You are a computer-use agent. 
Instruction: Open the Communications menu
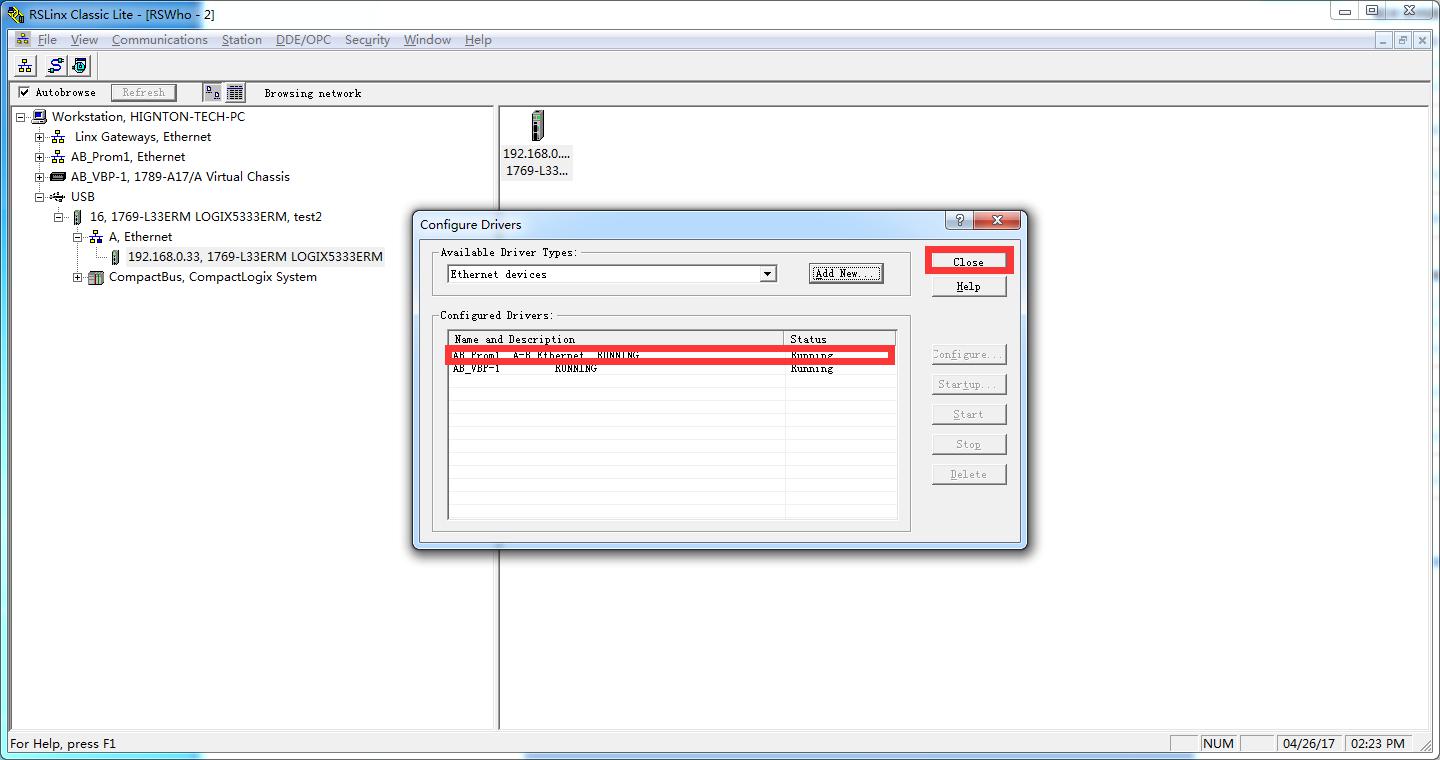159,40
